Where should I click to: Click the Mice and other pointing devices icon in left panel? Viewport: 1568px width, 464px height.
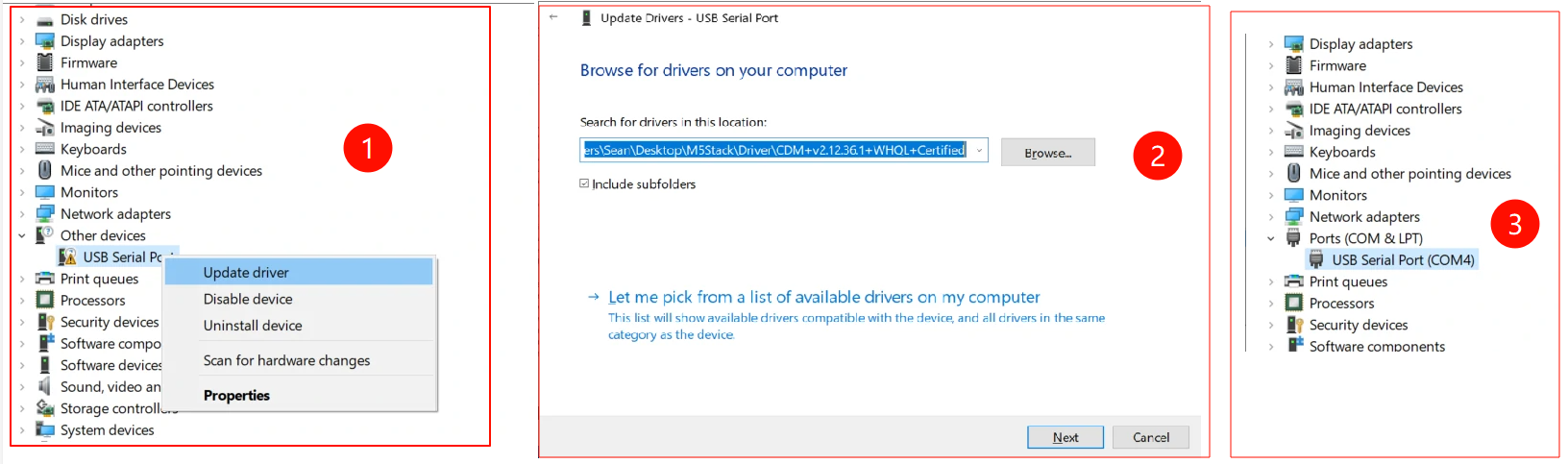pyautogui.click(x=44, y=170)
